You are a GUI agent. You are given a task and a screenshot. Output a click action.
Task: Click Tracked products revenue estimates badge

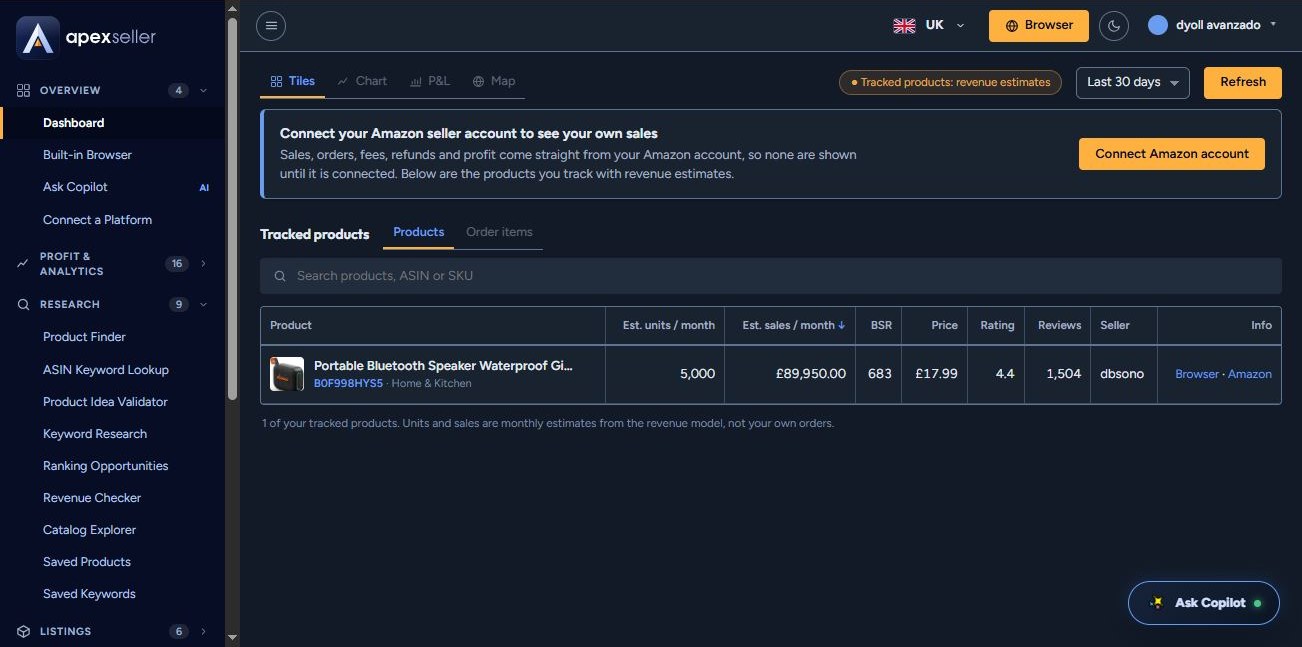[x=950, y=82]
